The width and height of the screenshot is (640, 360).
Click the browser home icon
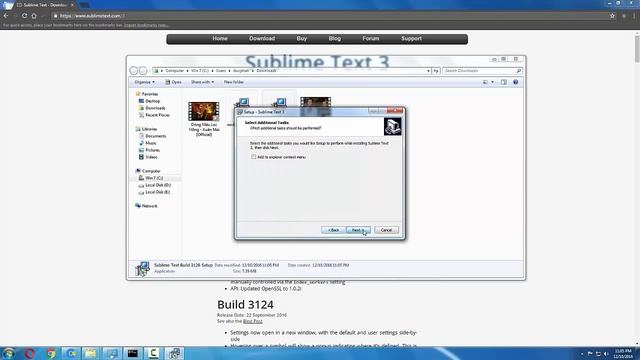pos(34,16)
